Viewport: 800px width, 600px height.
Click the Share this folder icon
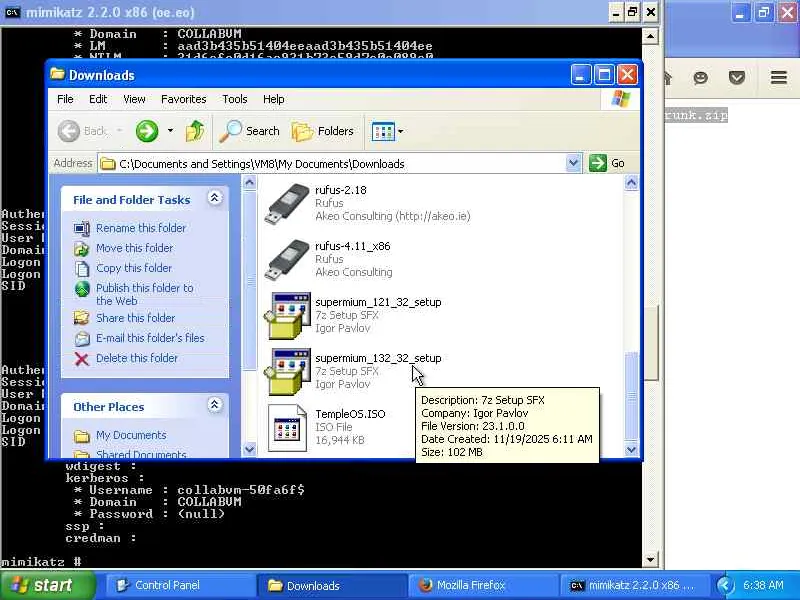(82, 318)
